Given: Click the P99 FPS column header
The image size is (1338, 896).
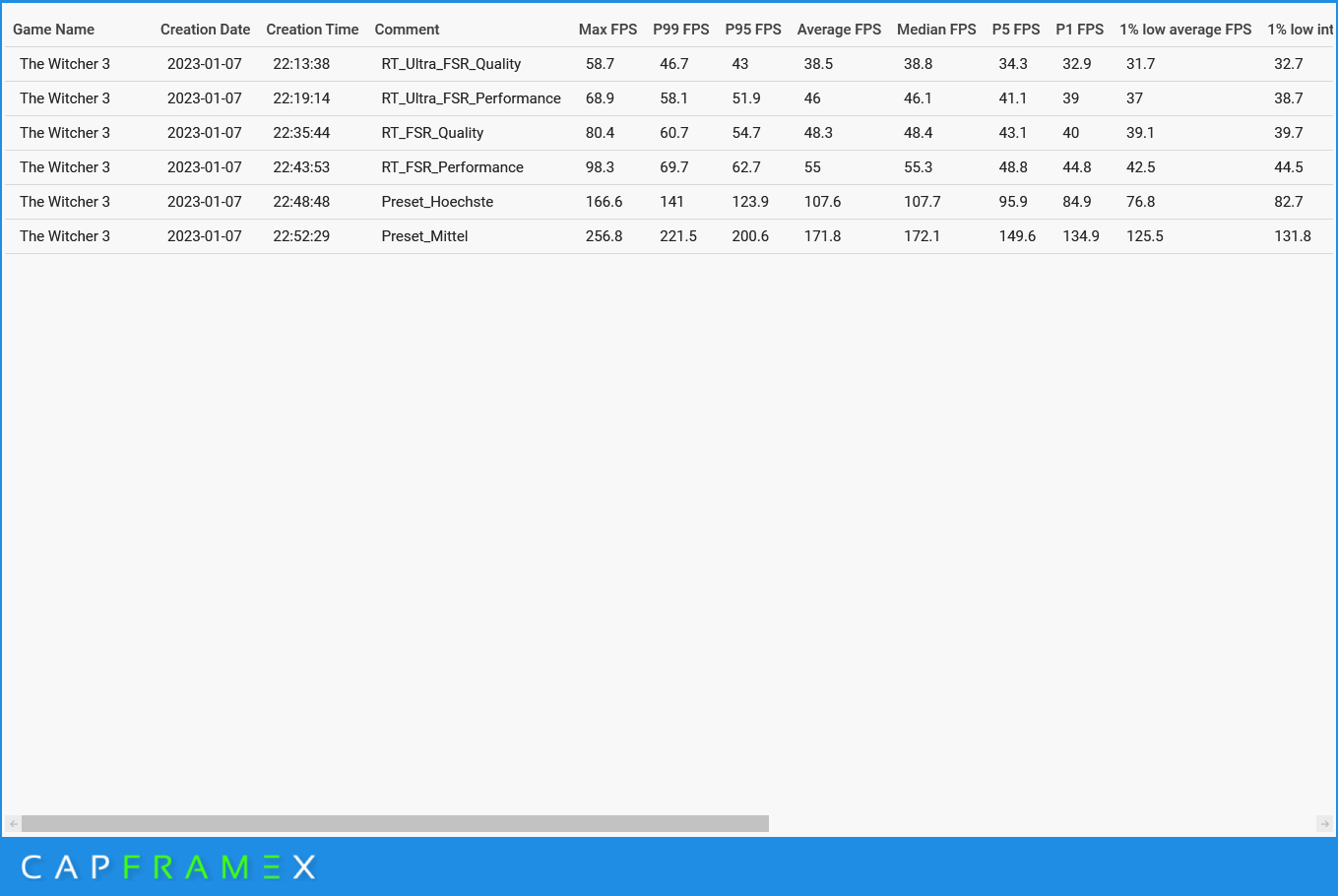Looking at the screenshot, I should (680, 30).
